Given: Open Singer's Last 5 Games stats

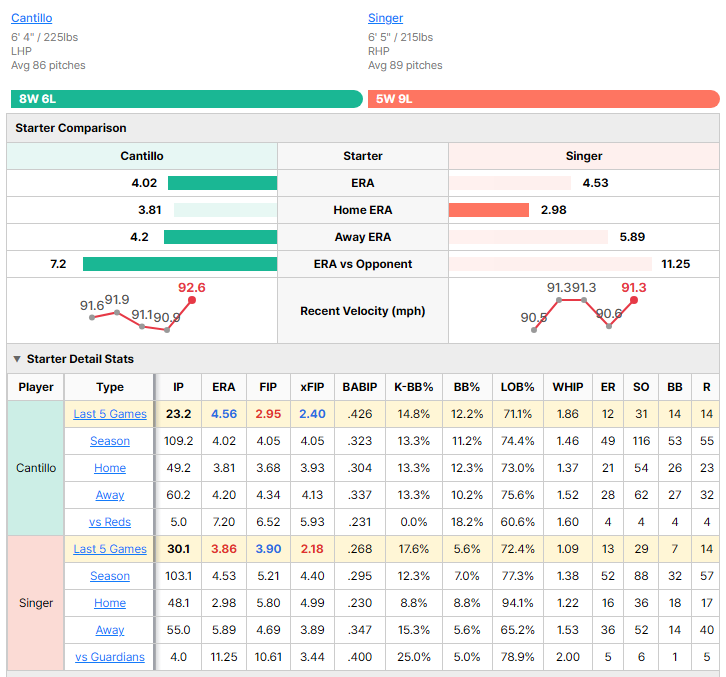Looking at the screenshot, I should tap(110, 549).
